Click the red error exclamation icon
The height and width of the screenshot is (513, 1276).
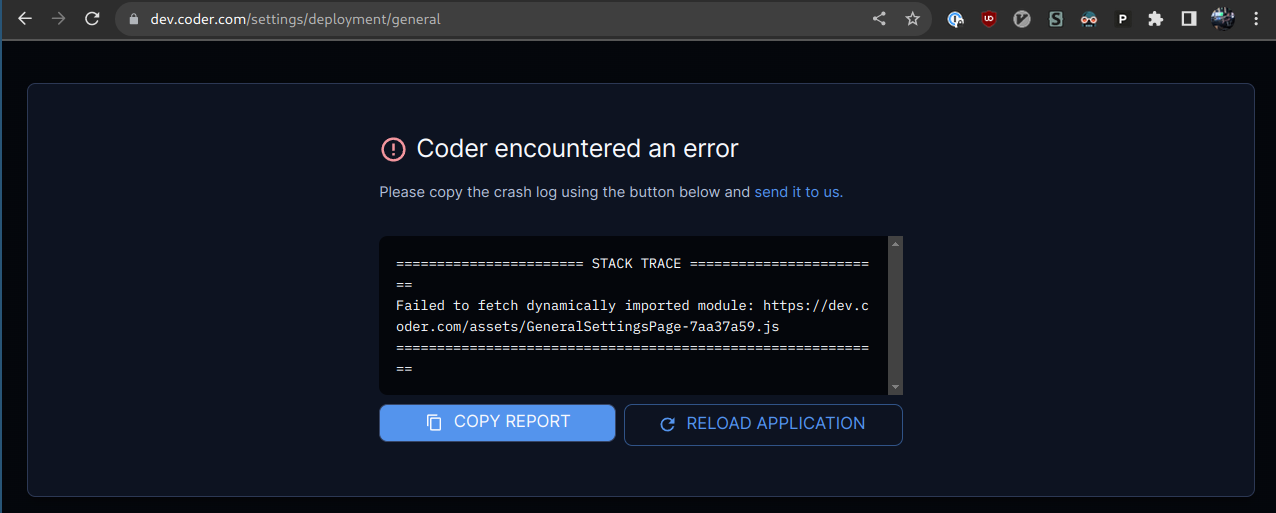(393, 150)
